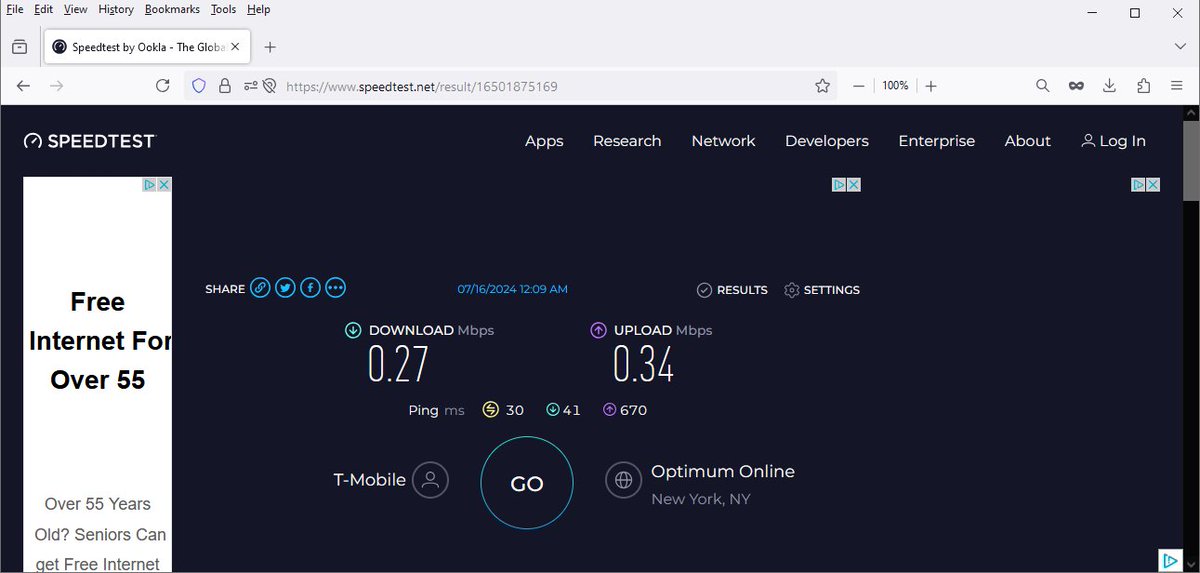Zoom in with plus button

(931, 86)
